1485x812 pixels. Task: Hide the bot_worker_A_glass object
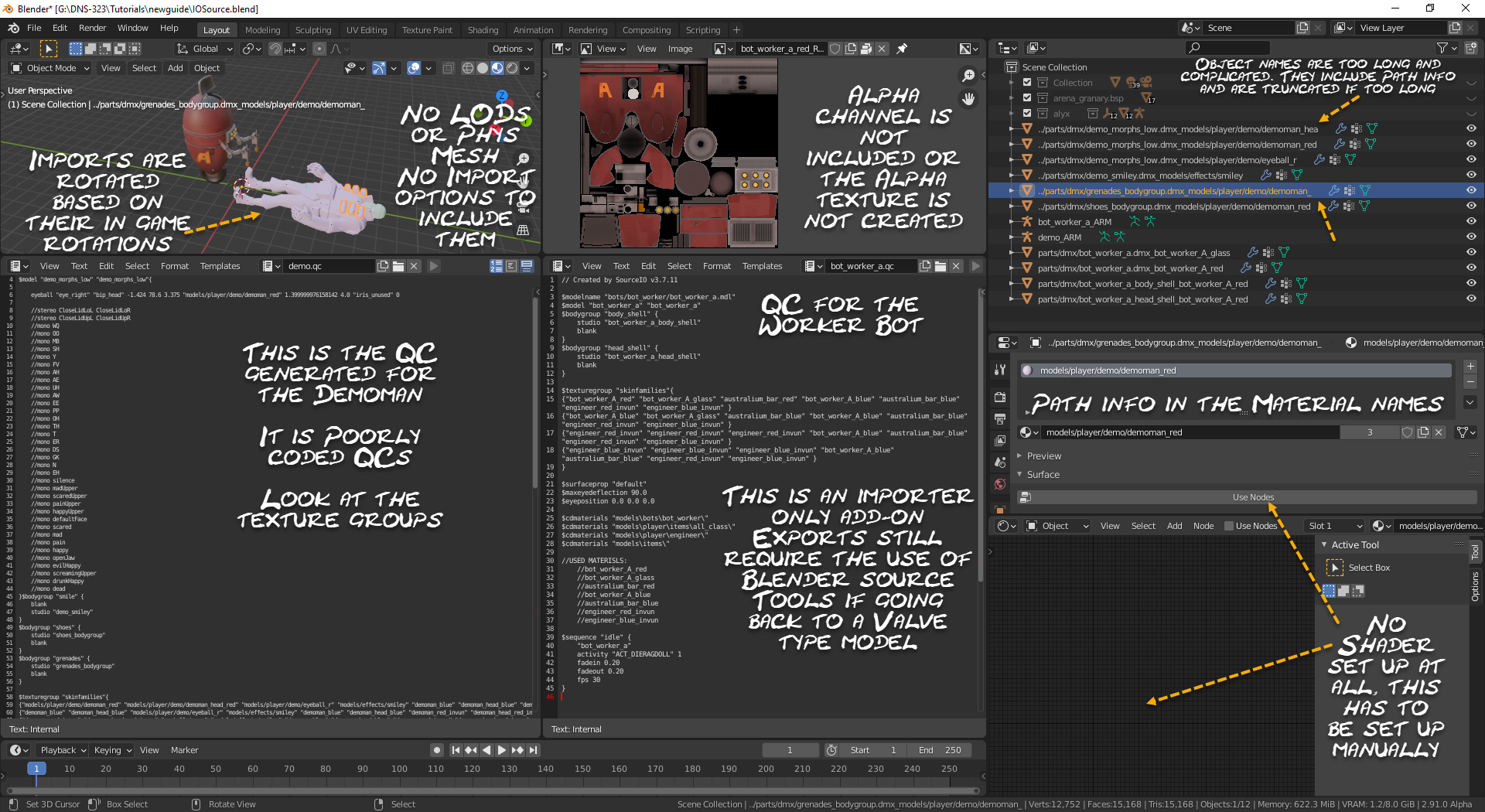(1471, 253)
